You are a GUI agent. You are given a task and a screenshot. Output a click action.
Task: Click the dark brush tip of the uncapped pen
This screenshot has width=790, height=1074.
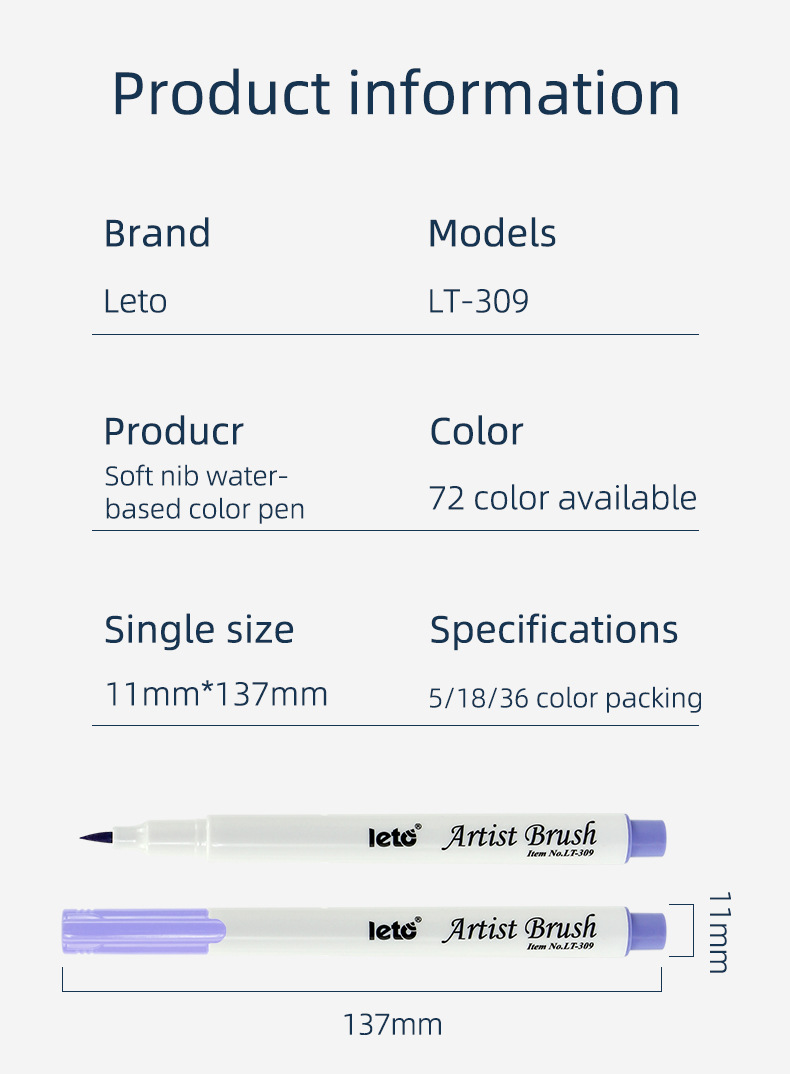pyautogui.click(x=96, y=836)
